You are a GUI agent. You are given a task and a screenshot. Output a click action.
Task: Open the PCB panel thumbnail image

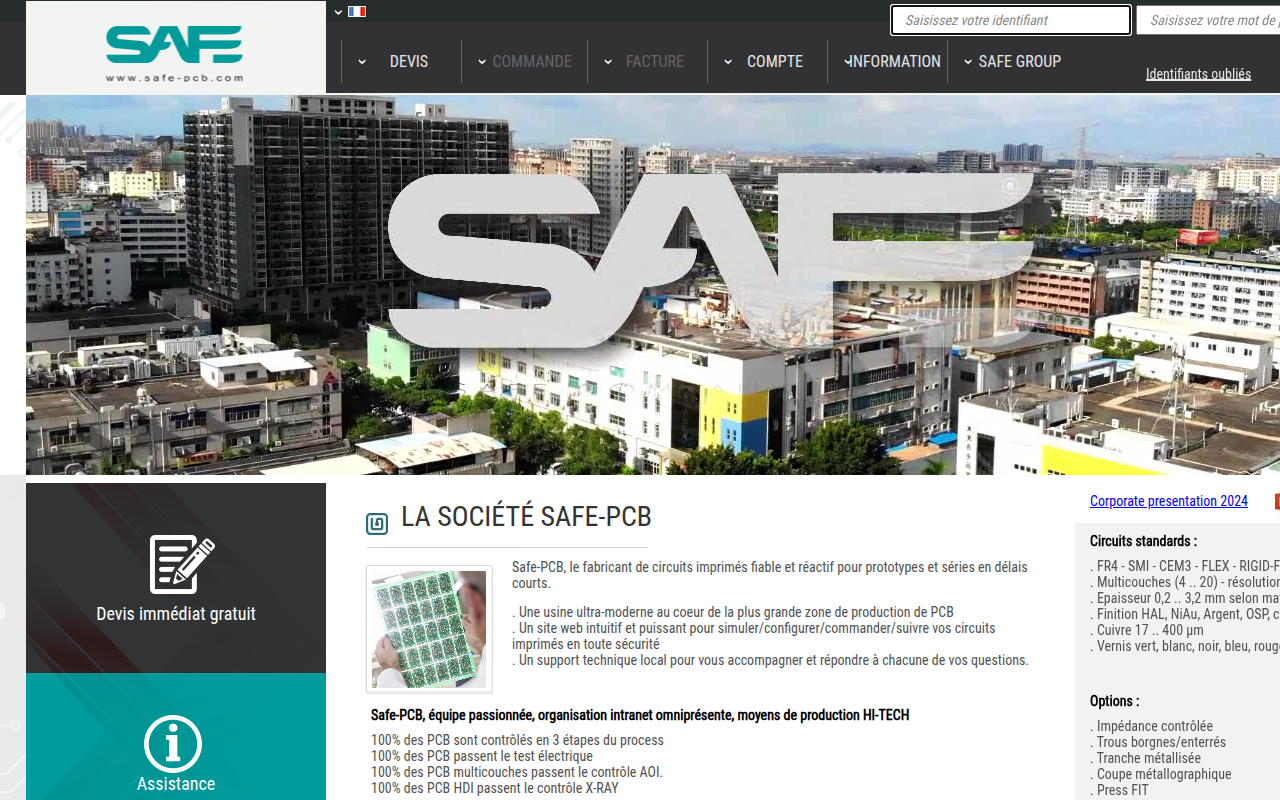coord(429,629)
